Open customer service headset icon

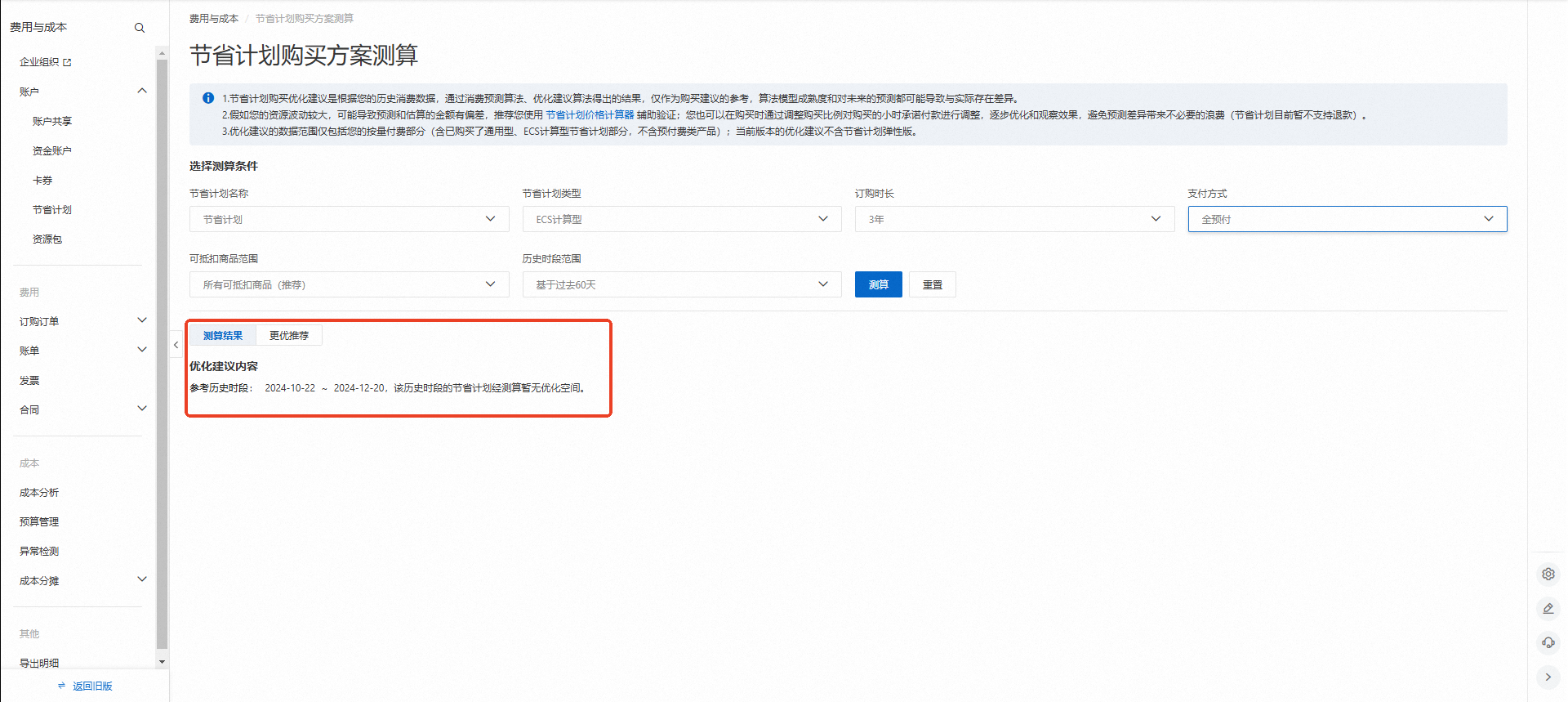coord(1548,642)
